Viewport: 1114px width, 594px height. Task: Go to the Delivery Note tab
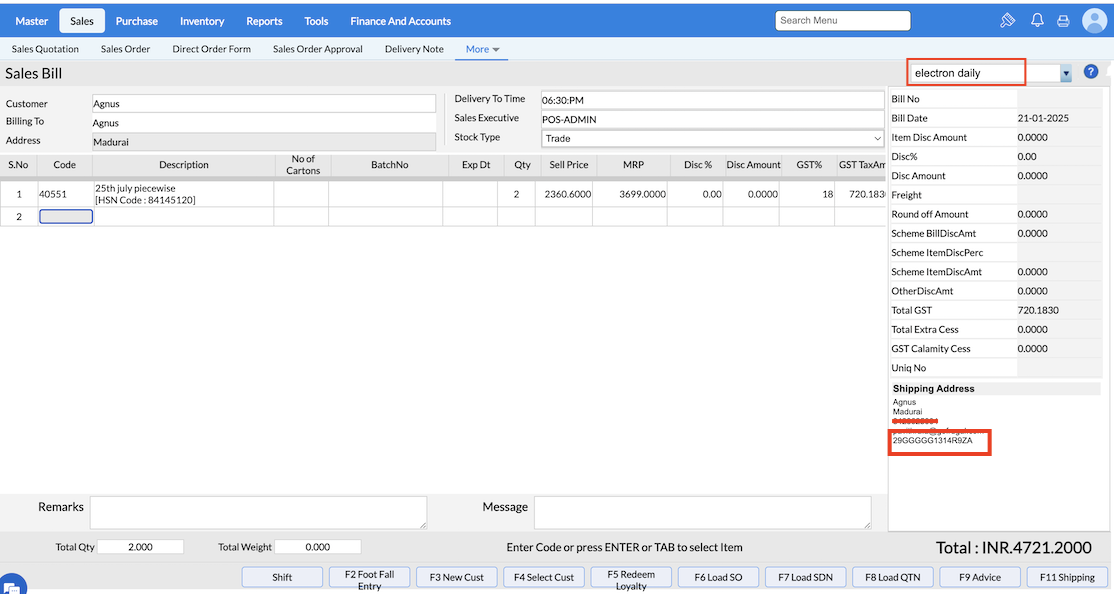coord(414,49)
